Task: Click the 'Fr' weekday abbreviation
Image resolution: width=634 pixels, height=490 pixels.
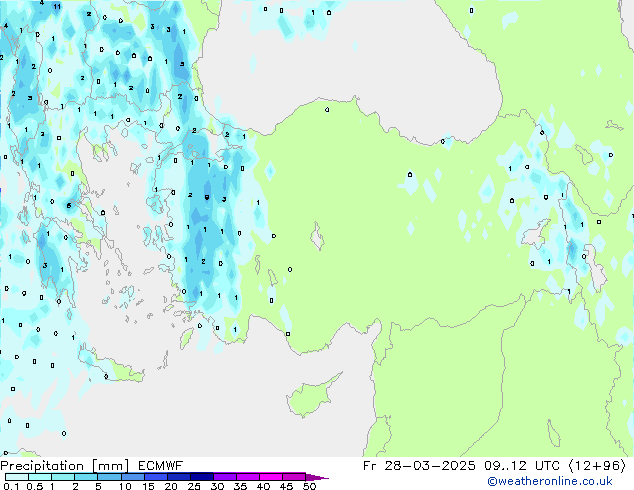Action: [x=370, y=466]
